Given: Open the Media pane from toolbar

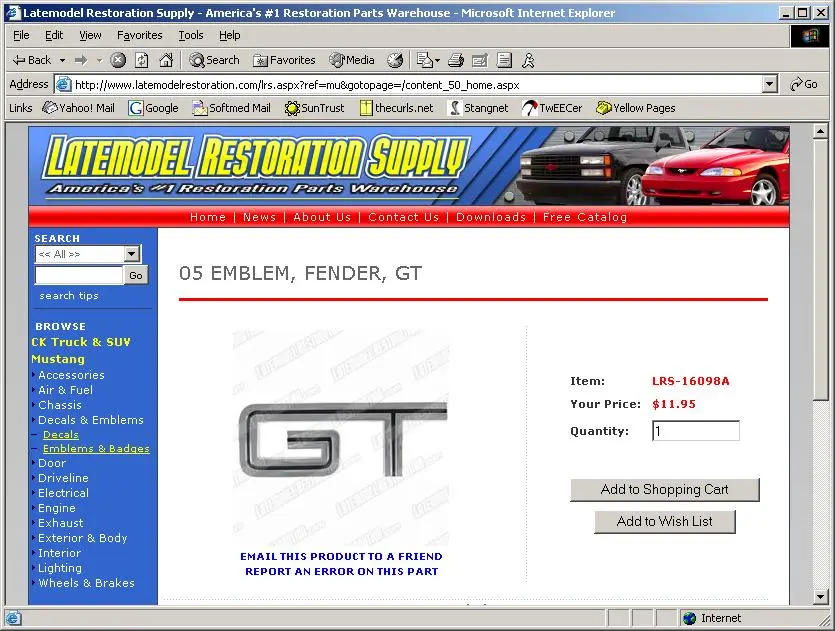Looking at the screenshot, I should click(352, 60).
